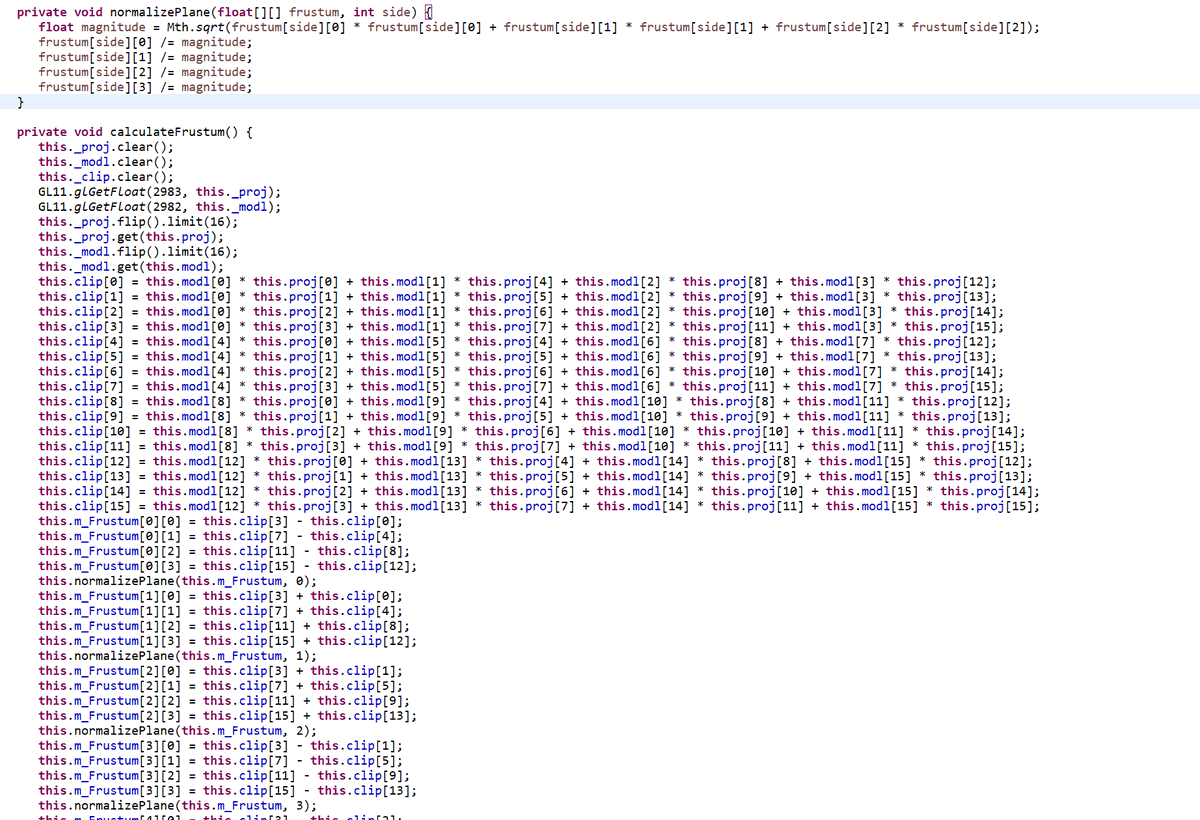The width and height of the screenshot is (1200, 820).
Task: Click the 'this.m_Frustum[0][0] =' line
Action: pyautogui.click(x=220, y=521)
